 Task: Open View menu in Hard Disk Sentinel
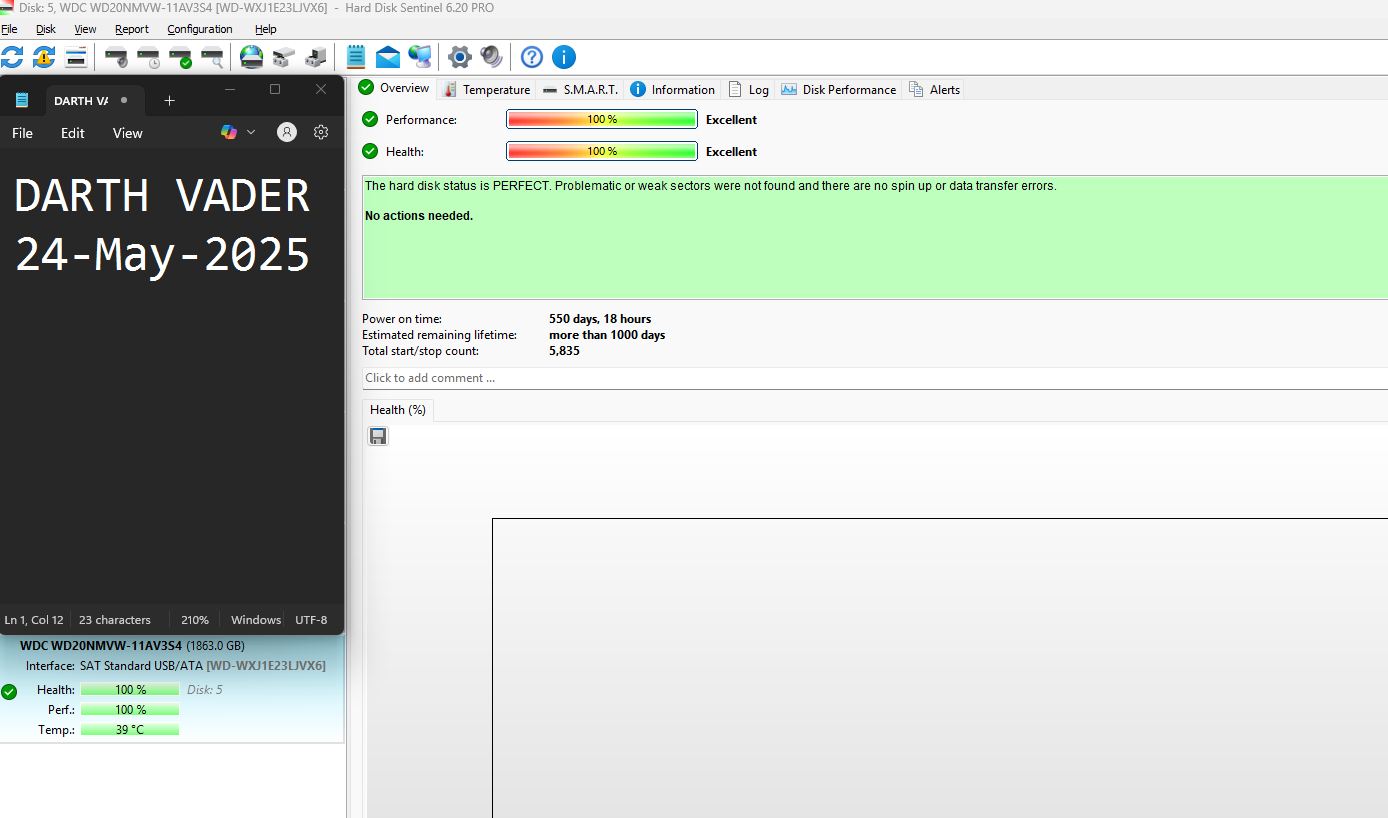(x=85, y=29)
